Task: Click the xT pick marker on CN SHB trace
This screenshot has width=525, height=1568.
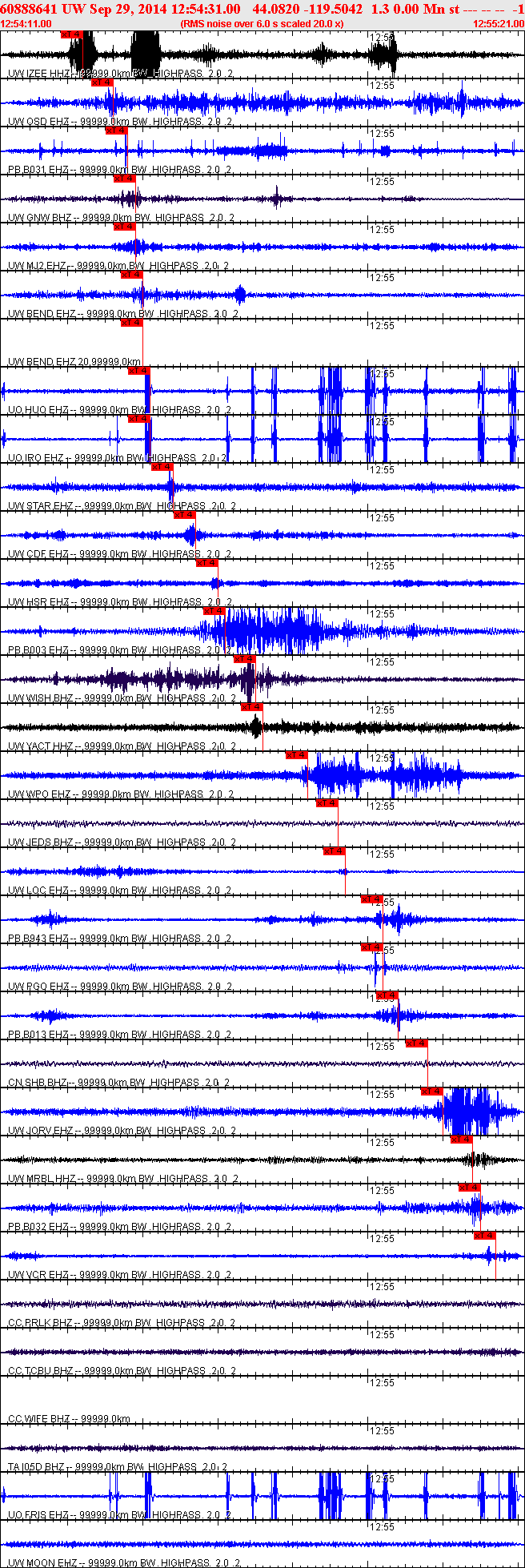Action: coord(416,1043)
